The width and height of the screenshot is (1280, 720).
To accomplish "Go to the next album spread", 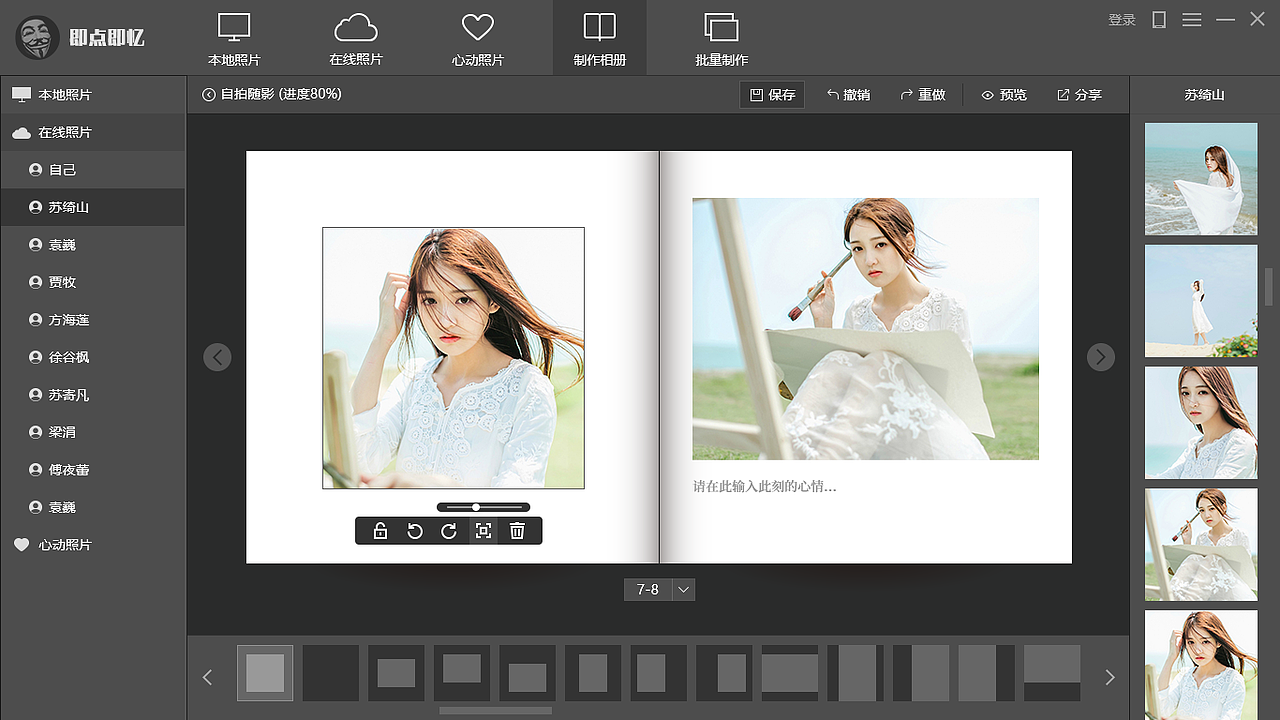I will click(x=1101, y=357).
